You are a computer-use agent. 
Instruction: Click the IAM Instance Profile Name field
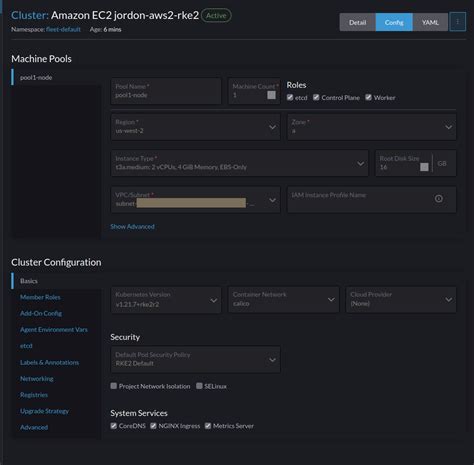(x=372, y=200)
